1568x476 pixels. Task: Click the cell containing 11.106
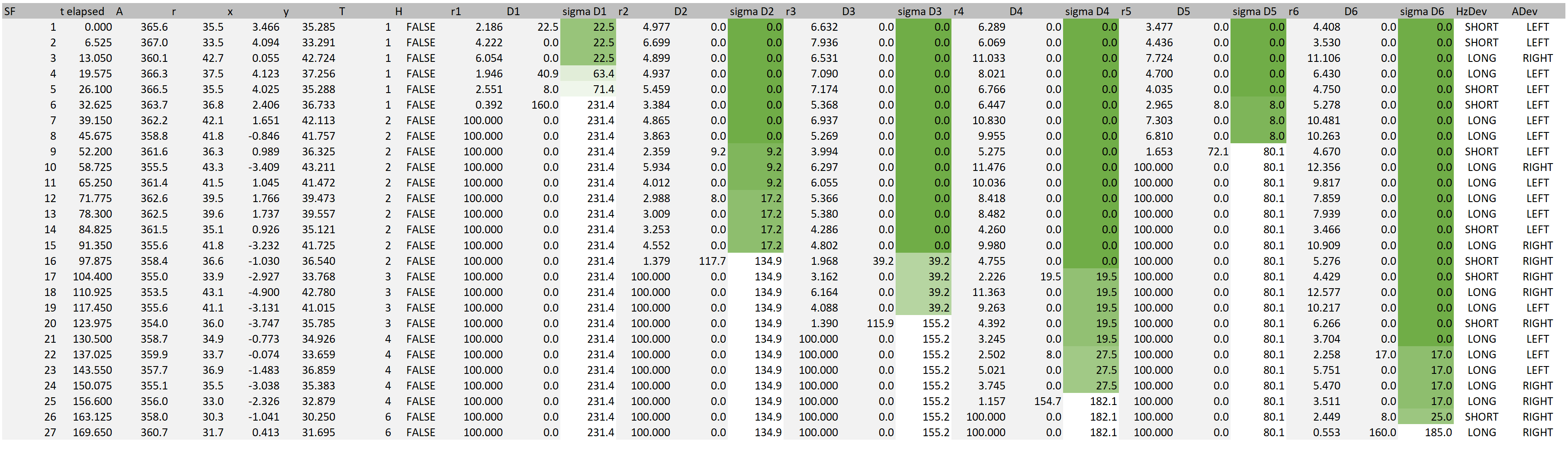pos(1324,58)
